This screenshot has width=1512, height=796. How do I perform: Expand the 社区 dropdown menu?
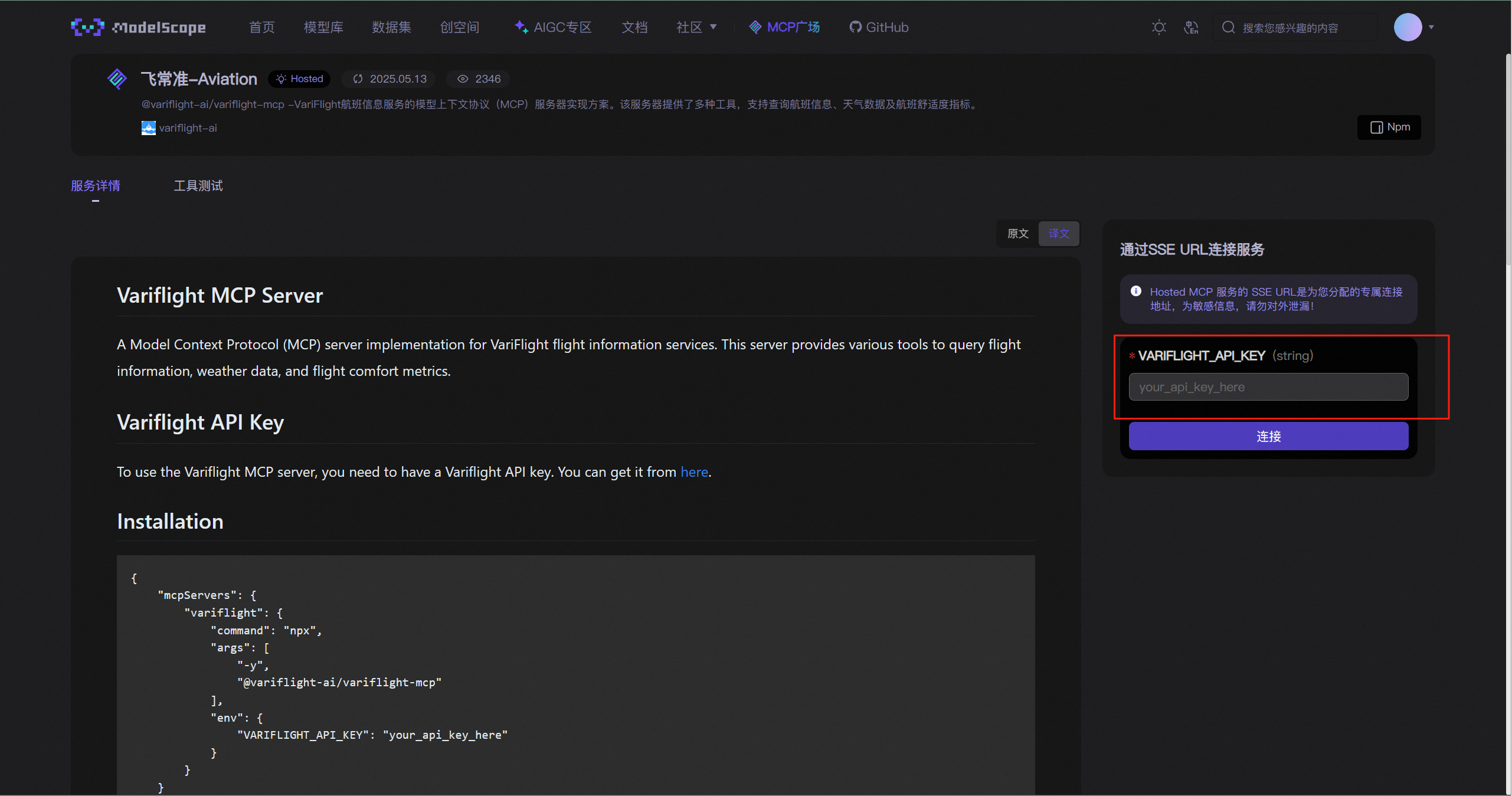tap(696, 27)
